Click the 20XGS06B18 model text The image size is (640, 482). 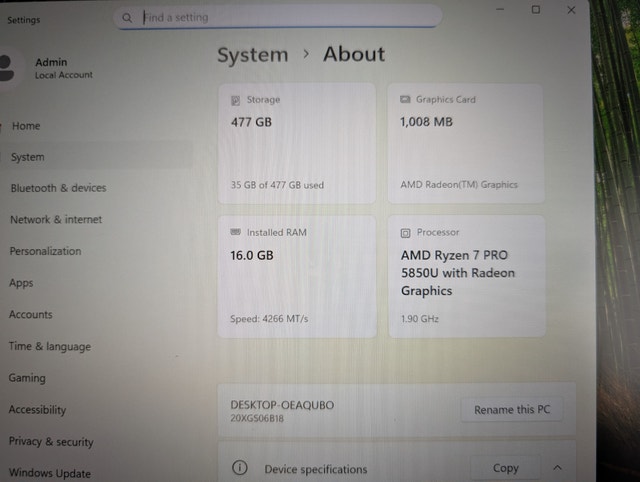[x=257, y=418]
